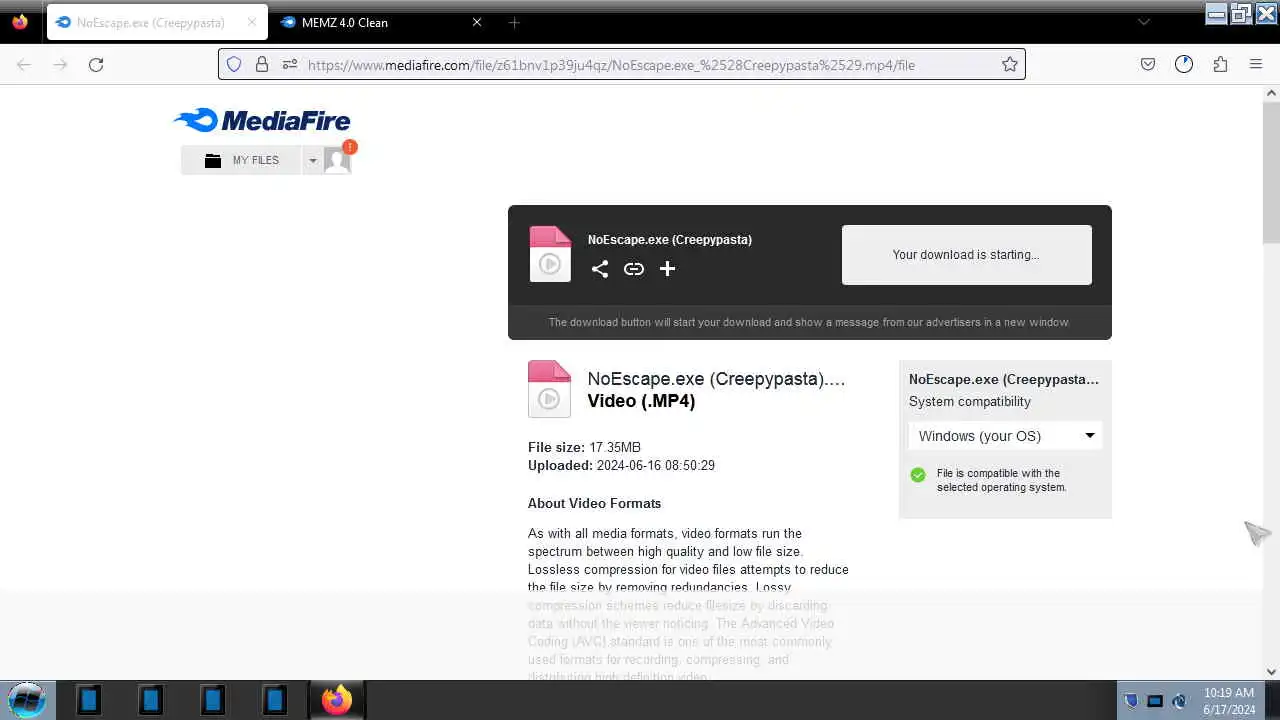Click the video file icon beside Video (.MP4)
The height and width of the screenshot is (720, 1280).
coord(549,389)
